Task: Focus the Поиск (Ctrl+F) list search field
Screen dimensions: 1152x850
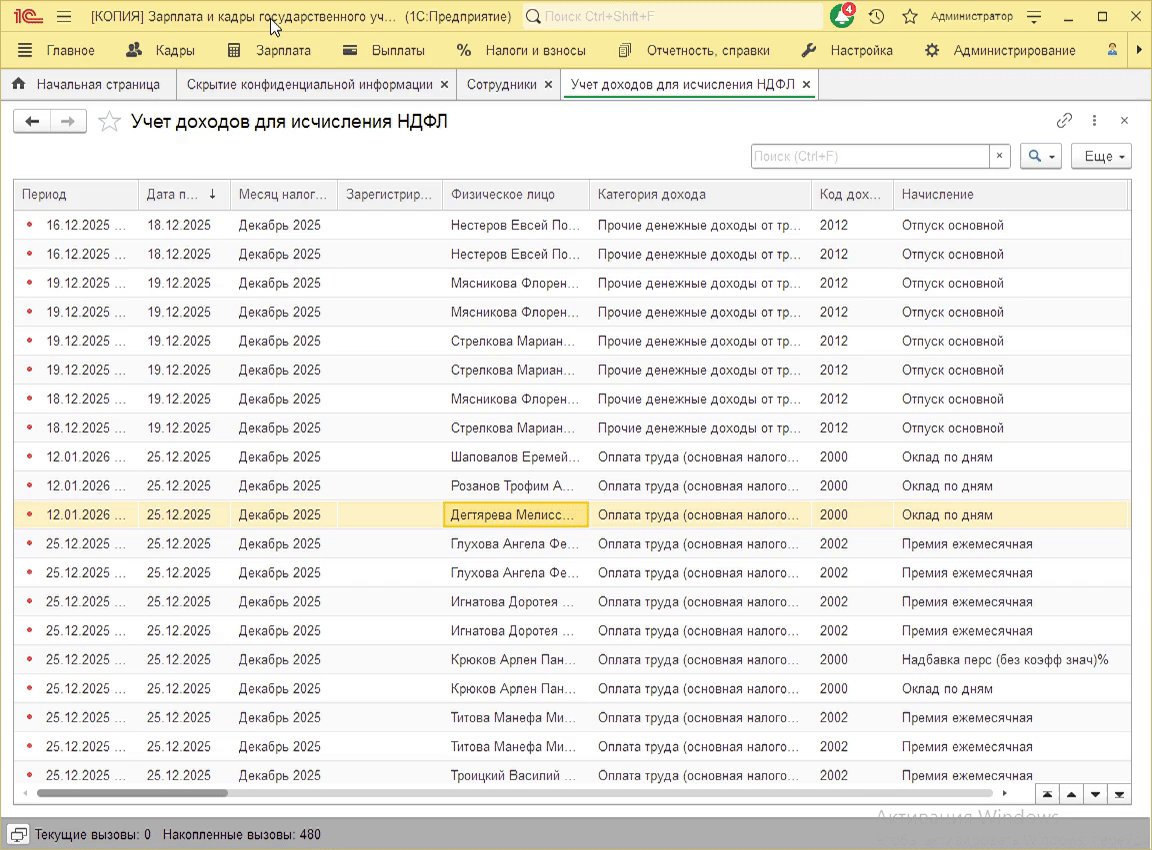Action: click(870, 156)
